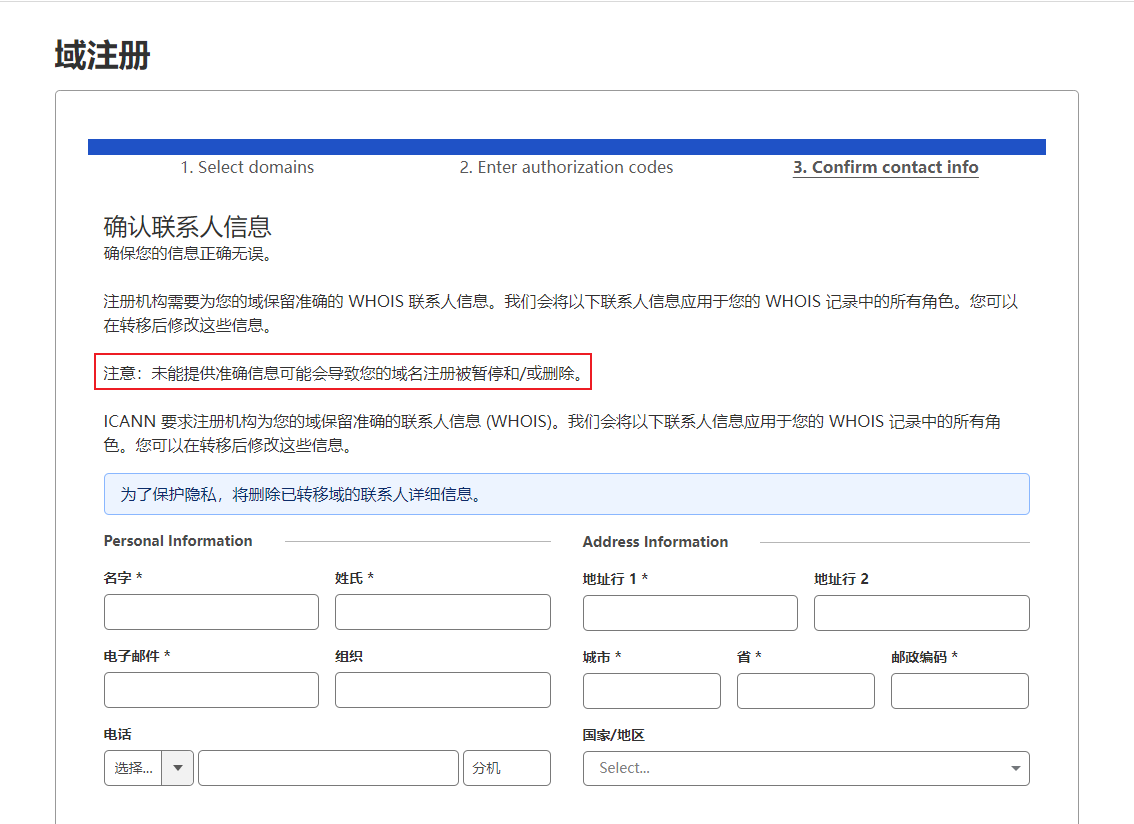Click the 域注册 page heading

point(102,56)
